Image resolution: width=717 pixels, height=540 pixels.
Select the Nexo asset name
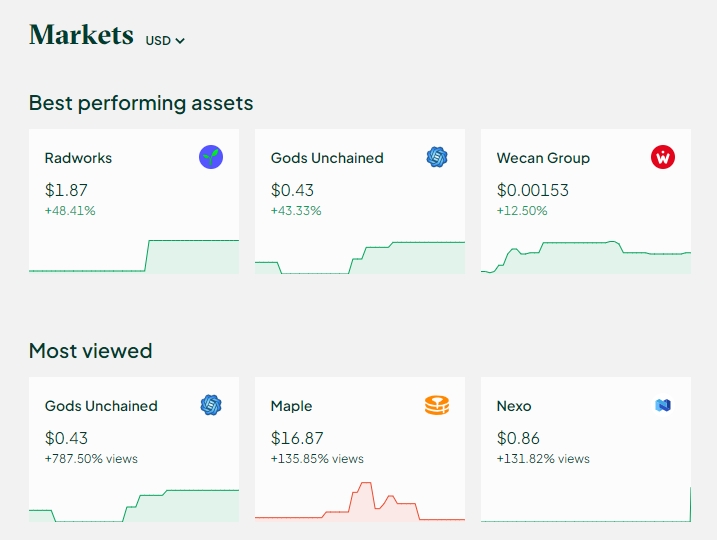[x=514, y=406]
